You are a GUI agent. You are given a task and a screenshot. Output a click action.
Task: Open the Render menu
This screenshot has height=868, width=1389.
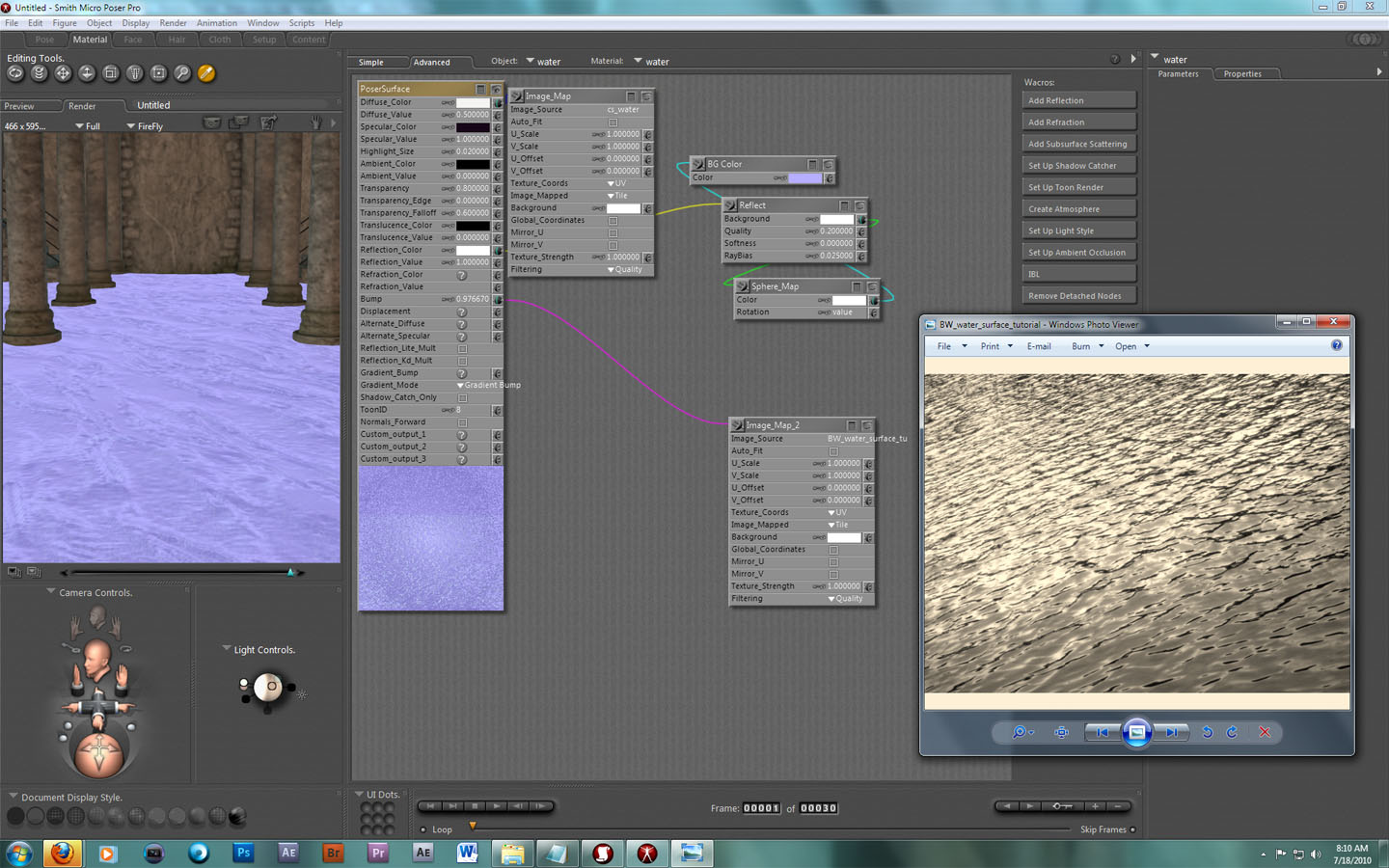pyautogui.click(x=173, y=23)
